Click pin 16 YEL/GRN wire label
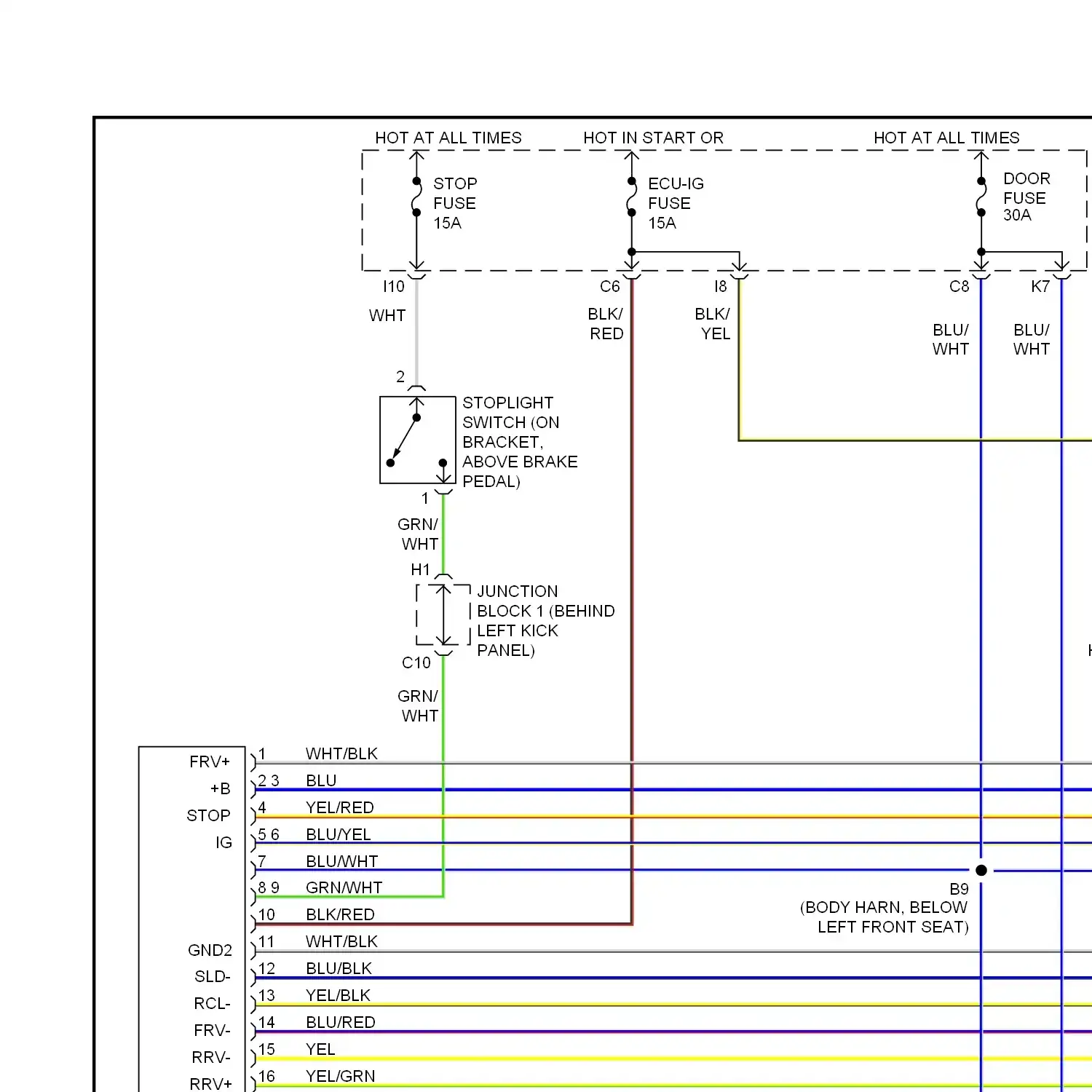 (x=341, y=1076)
